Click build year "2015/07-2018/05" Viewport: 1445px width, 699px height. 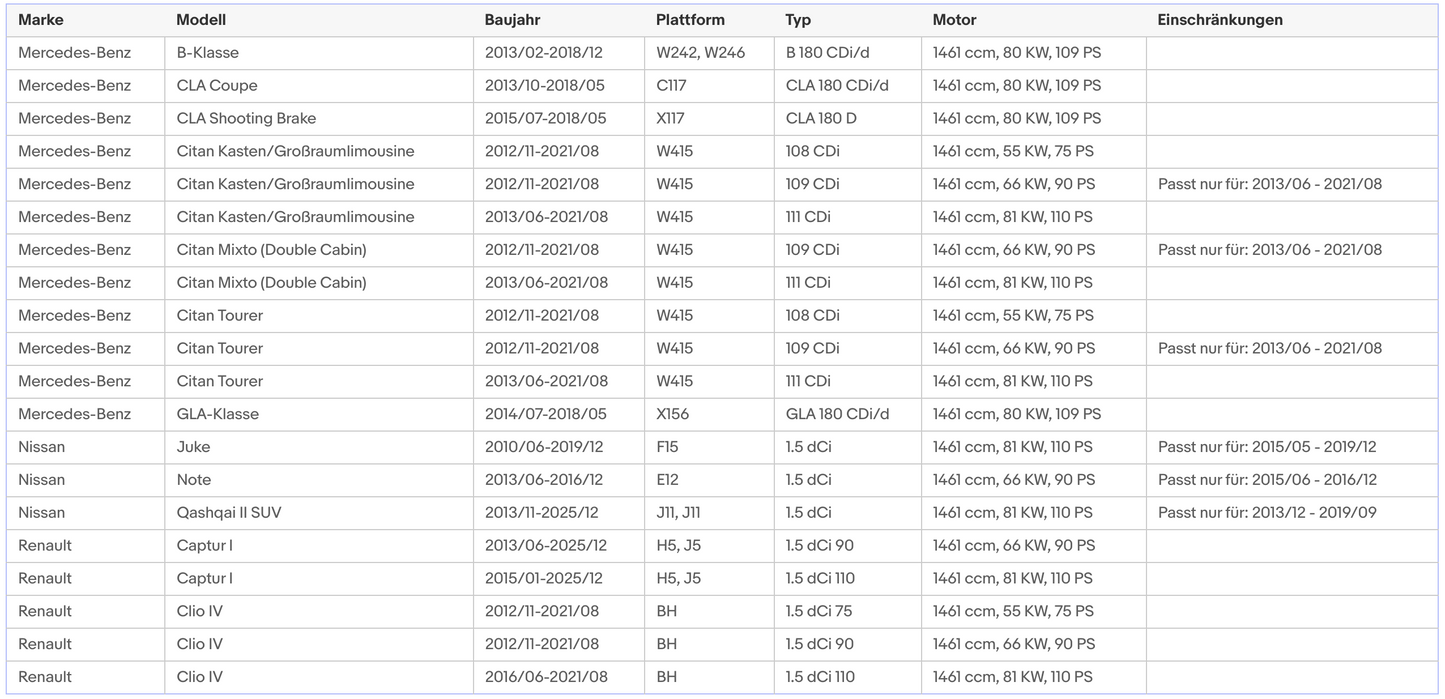[546, 119]
